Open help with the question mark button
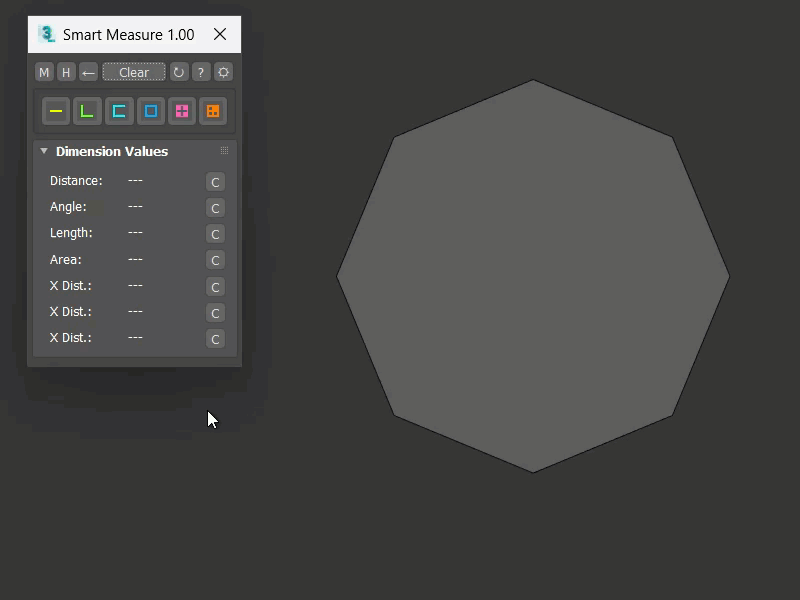 [x=201, y=72]
